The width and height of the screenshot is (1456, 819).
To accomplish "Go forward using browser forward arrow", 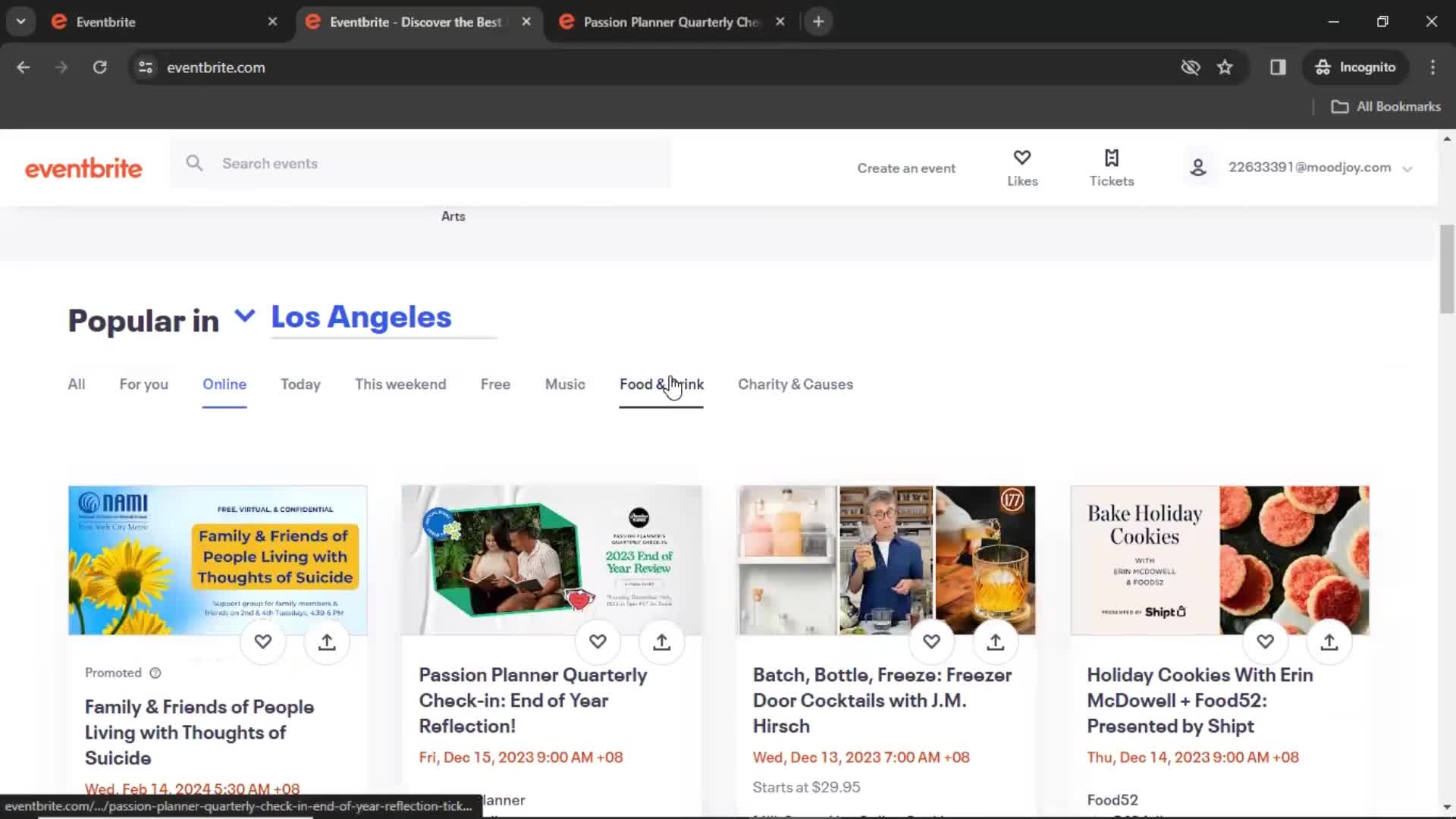I will point(61,67).
